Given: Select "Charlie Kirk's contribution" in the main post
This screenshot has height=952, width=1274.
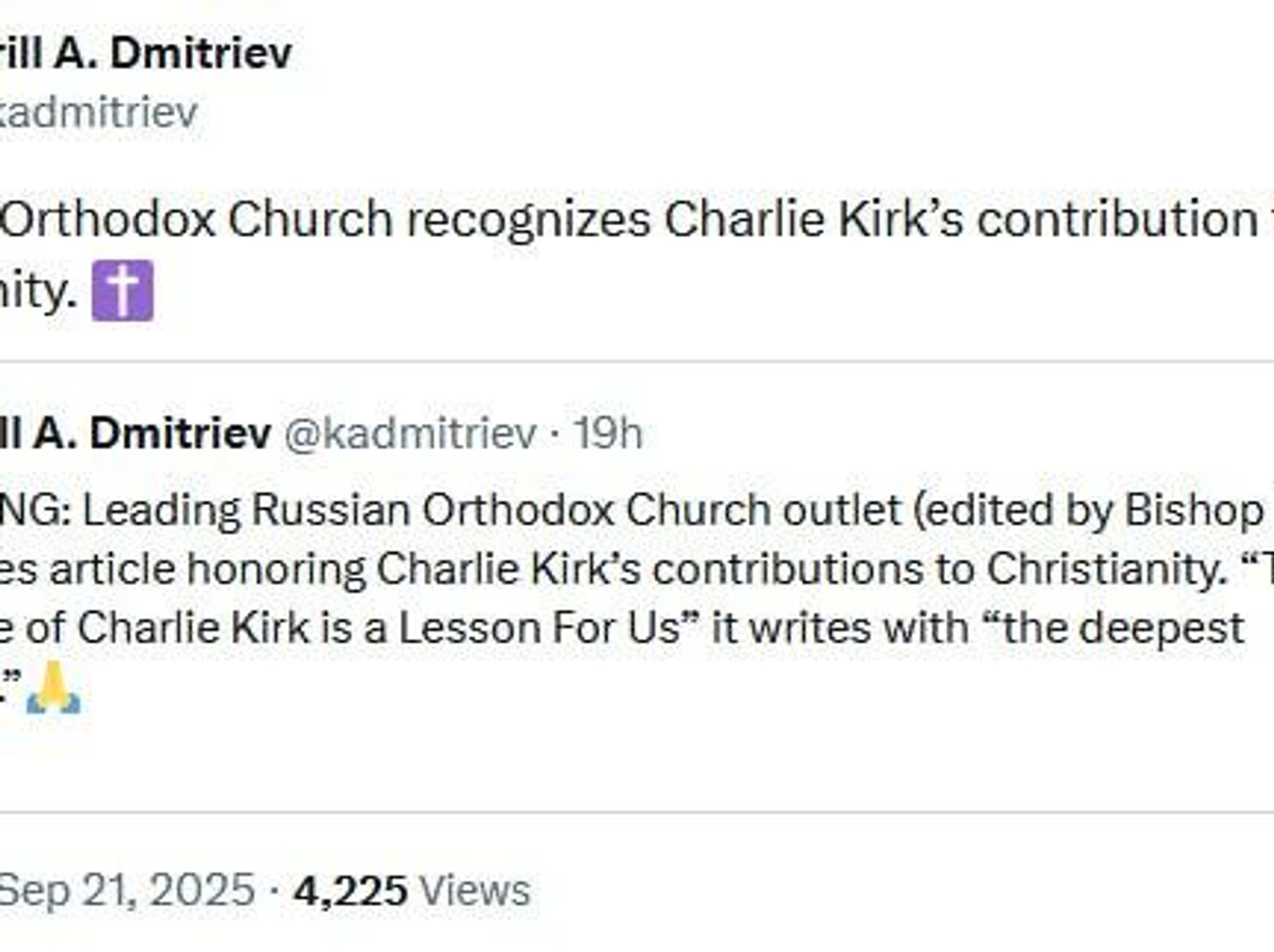Looking at the screenshot, I should pyautogui.click(x=961, y=218).
